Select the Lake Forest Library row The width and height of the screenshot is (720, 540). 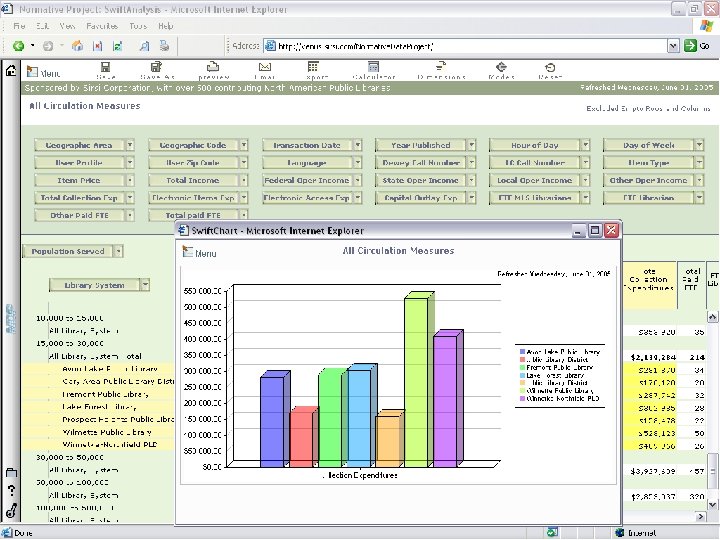pyautogui.click(x=99, y=407)
